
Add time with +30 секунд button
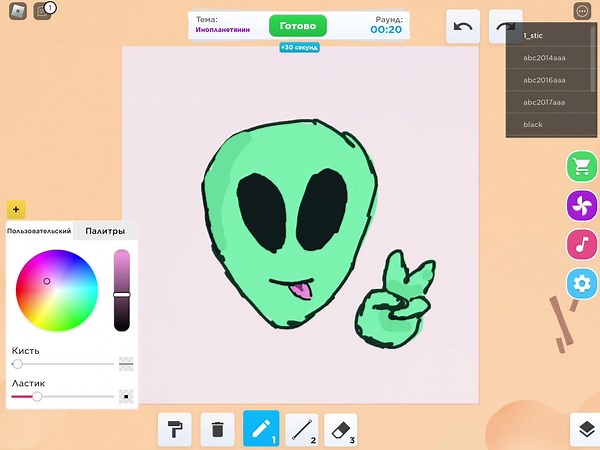(299, 47)
